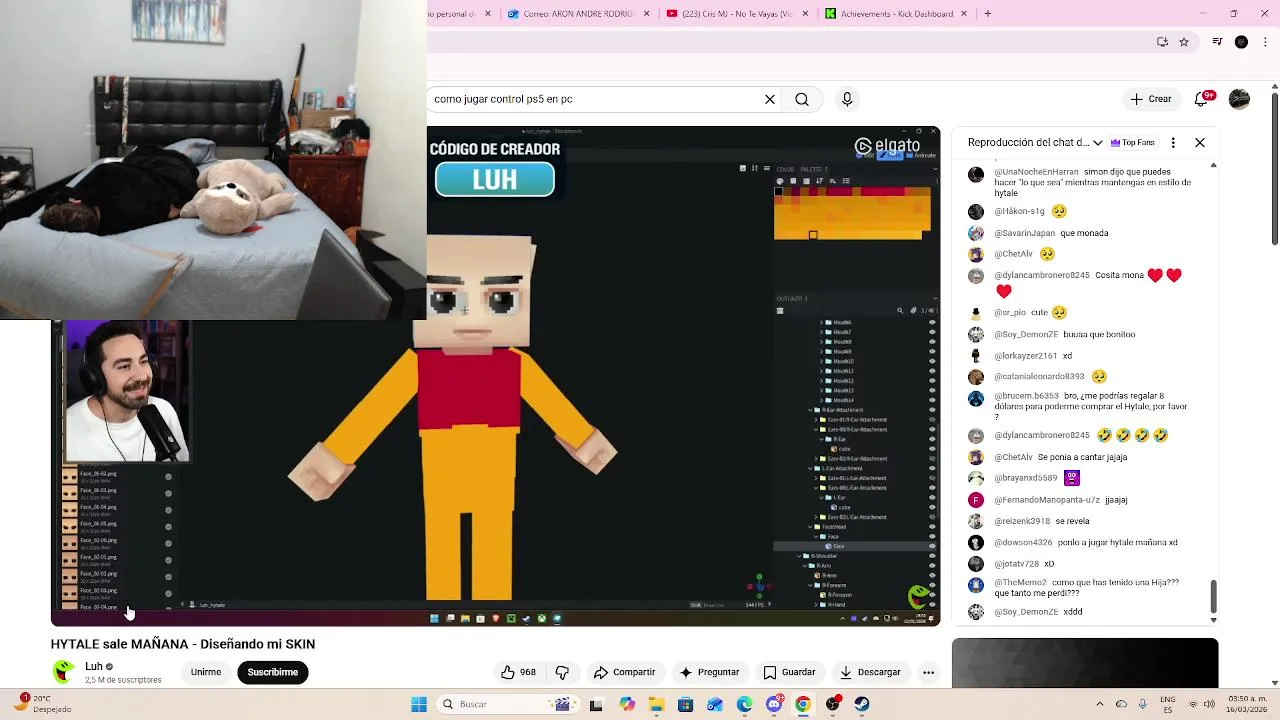Toggle visibility of R-Forearm group
Viewport: 1280px width, 720px height.
[932, 585]
